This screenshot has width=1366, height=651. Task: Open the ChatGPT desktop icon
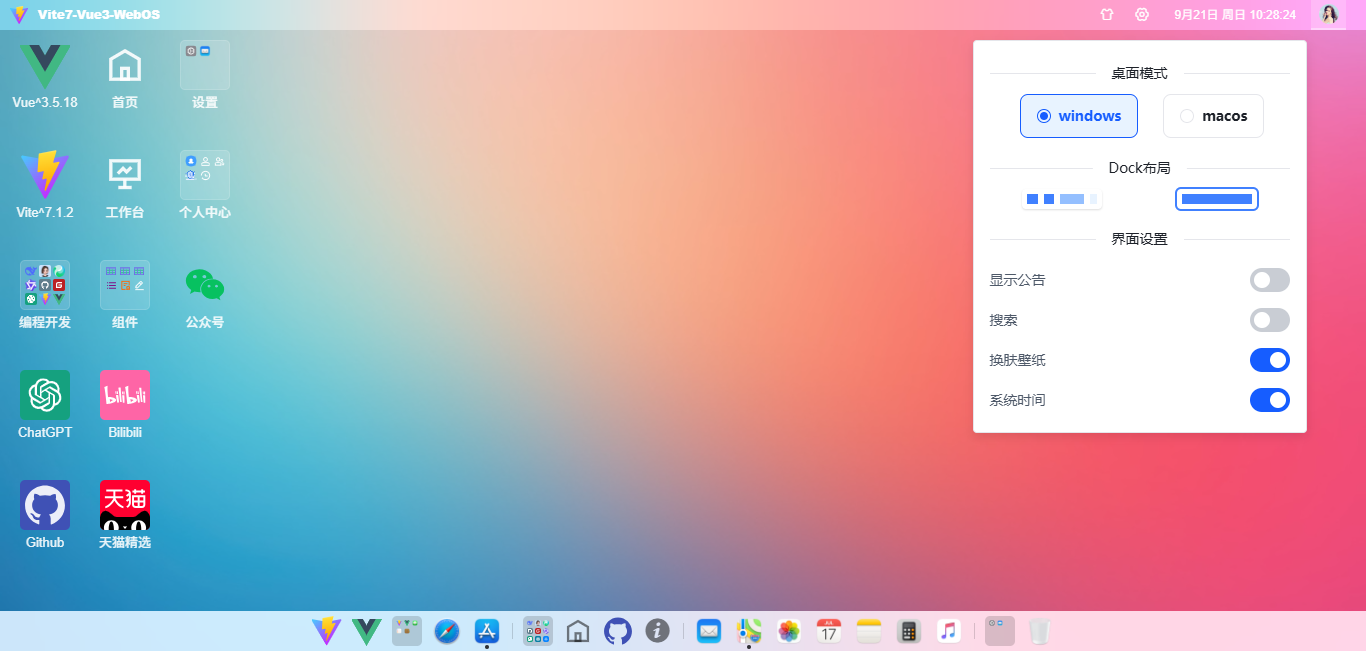coord(45,395)
